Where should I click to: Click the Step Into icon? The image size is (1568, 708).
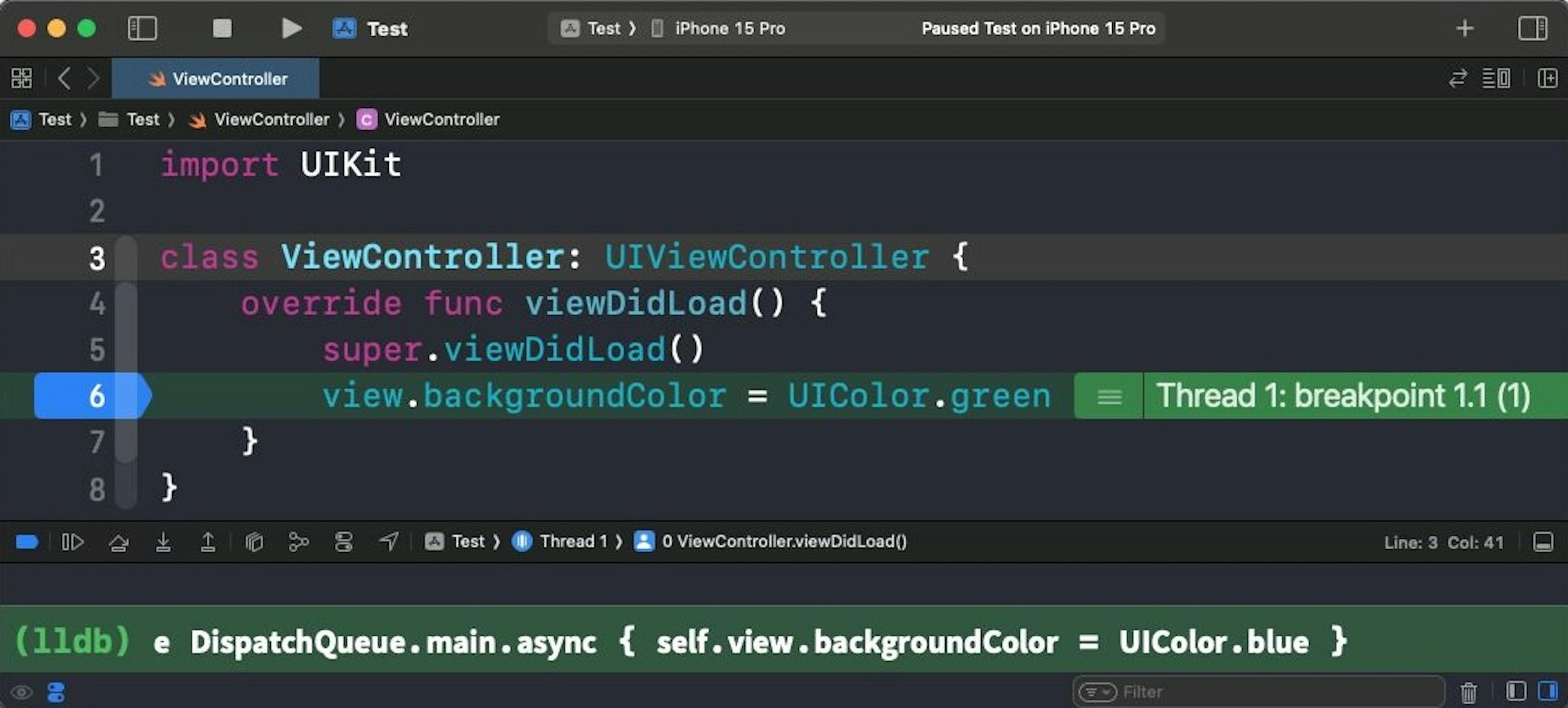pos(163,542)
